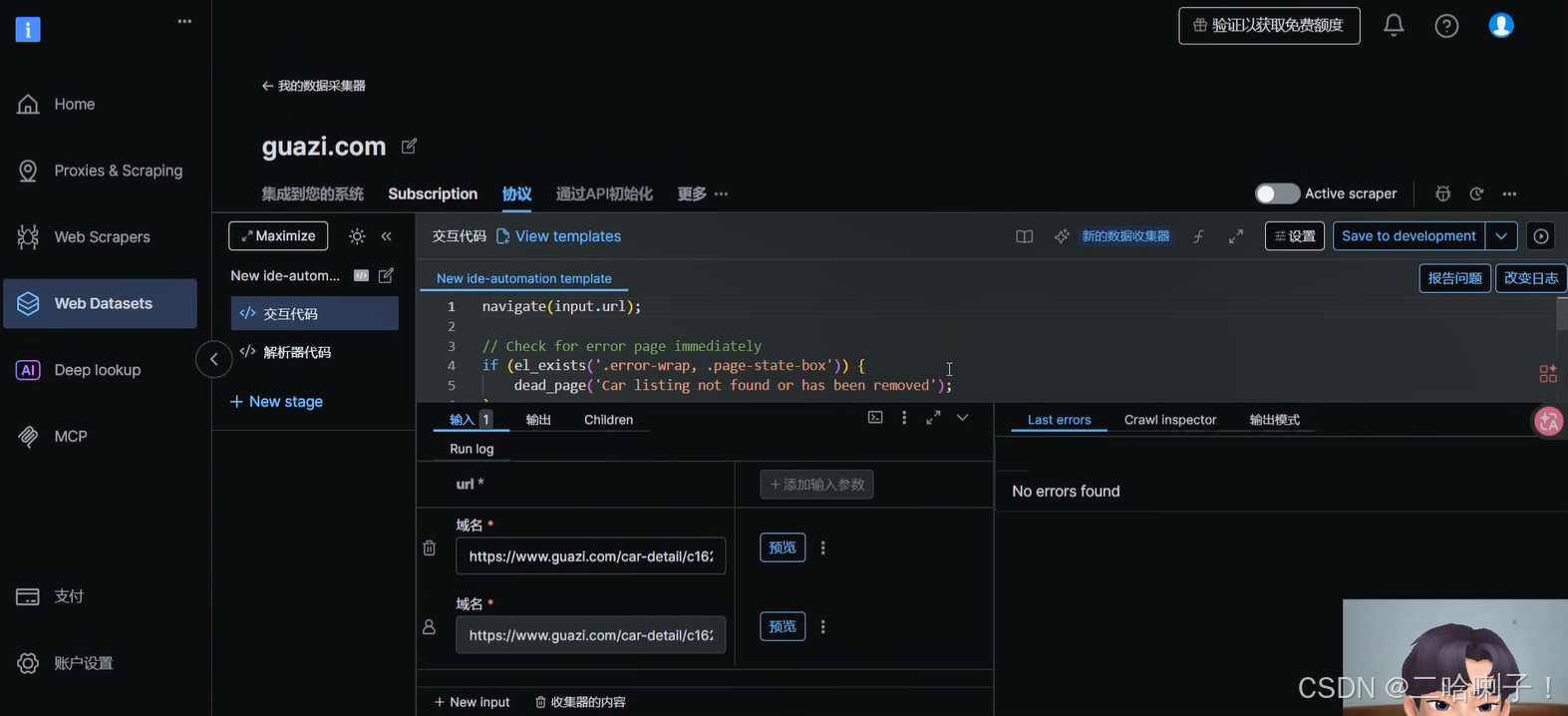Open Deep lookup in sidebar
Image resolution: width=1568 pixels, height=716 pixels.
(100, 370)
